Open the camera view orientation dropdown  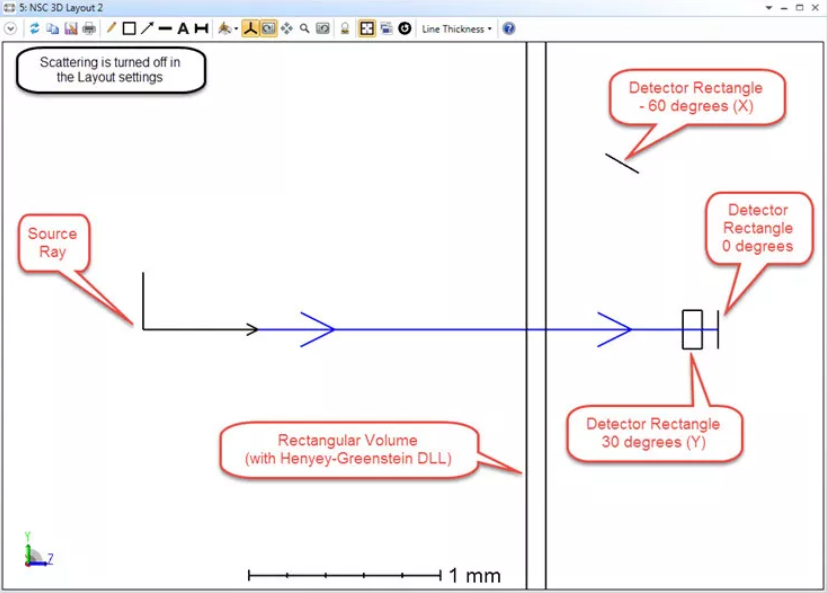[x=228, y=29]
